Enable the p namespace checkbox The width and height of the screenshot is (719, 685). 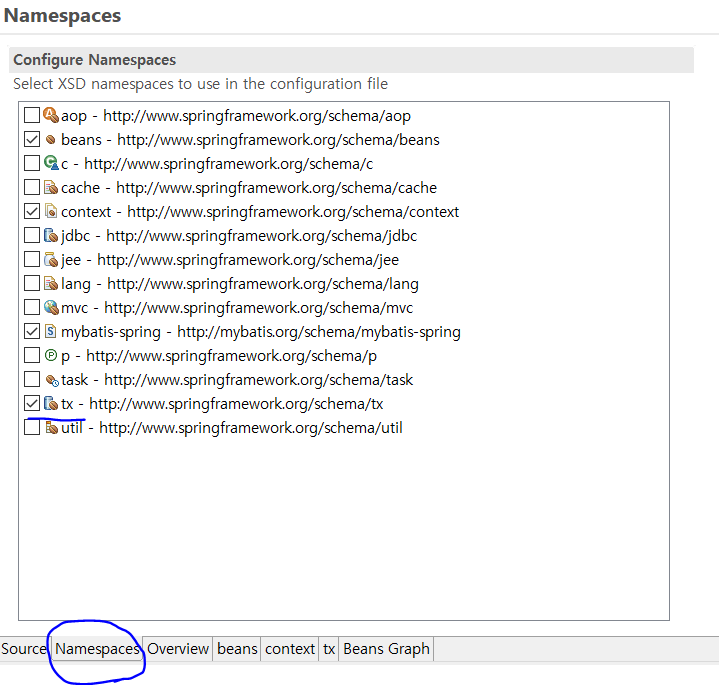[32, 355]
